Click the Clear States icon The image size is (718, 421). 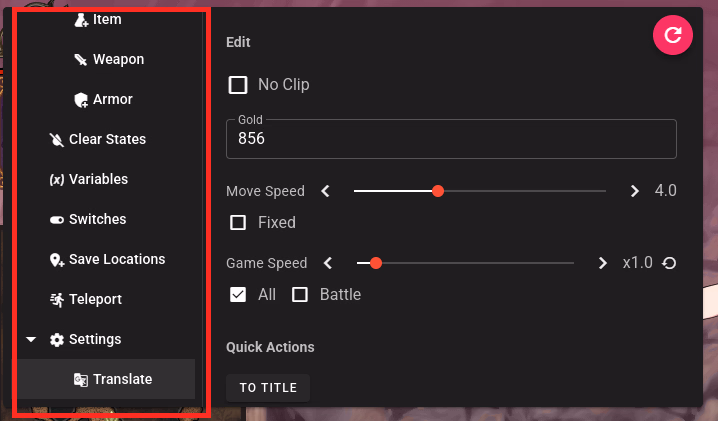click(56, 139)
